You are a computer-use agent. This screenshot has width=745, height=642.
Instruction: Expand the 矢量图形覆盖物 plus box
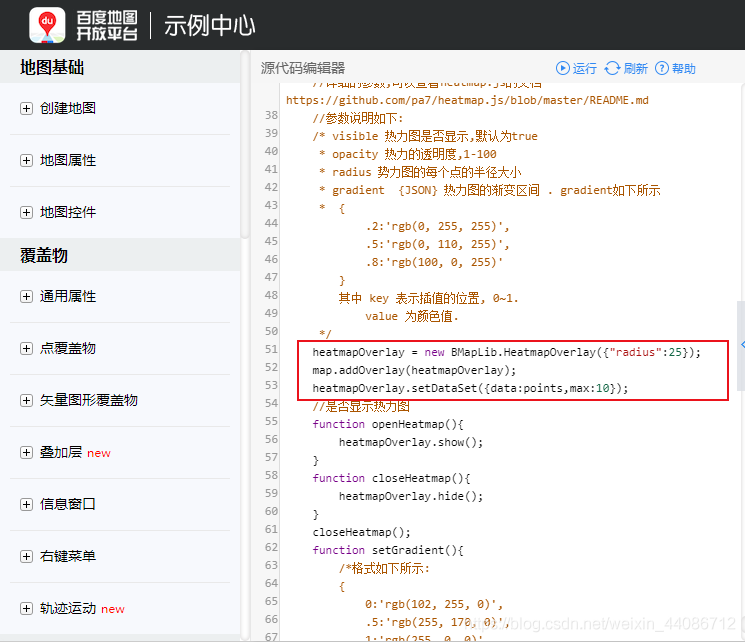coord(26,400)
